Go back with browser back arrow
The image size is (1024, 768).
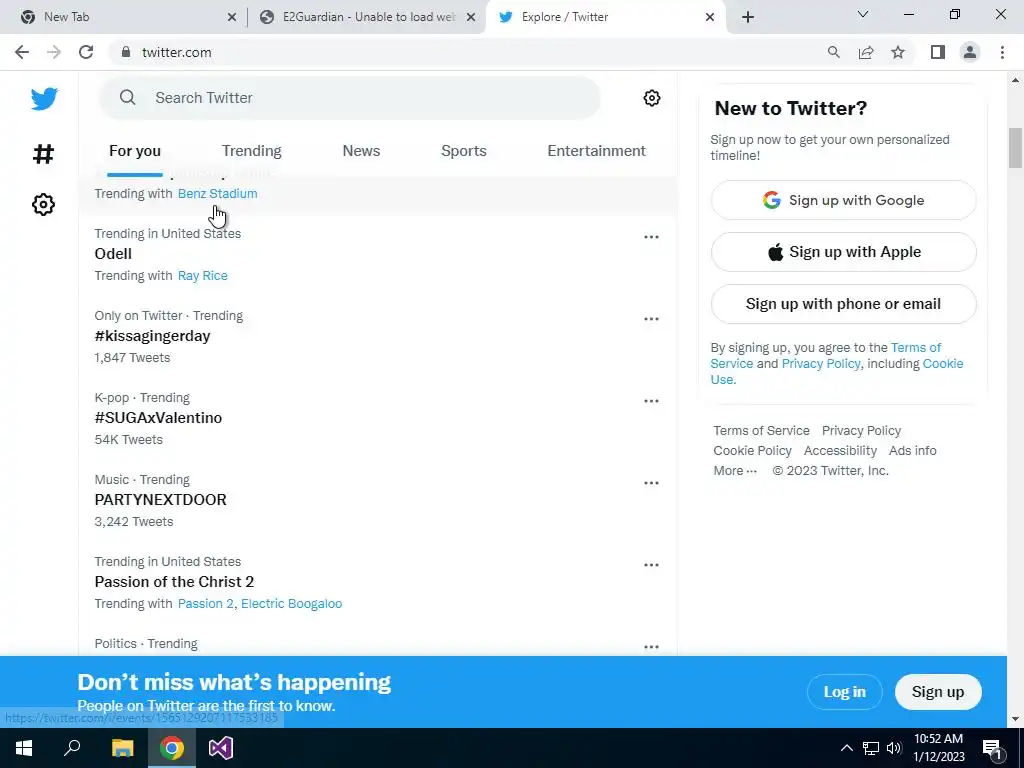coord(22,52)
